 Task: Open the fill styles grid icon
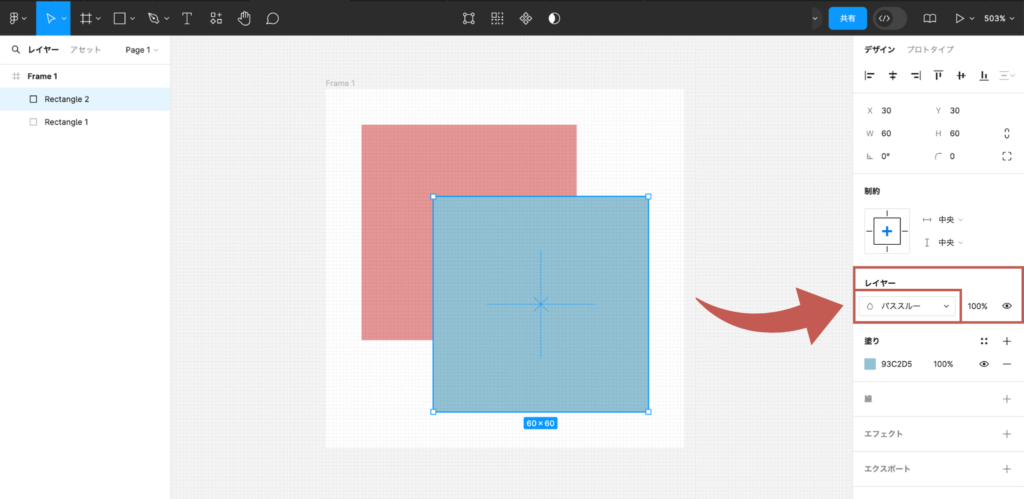coord(984,341)
